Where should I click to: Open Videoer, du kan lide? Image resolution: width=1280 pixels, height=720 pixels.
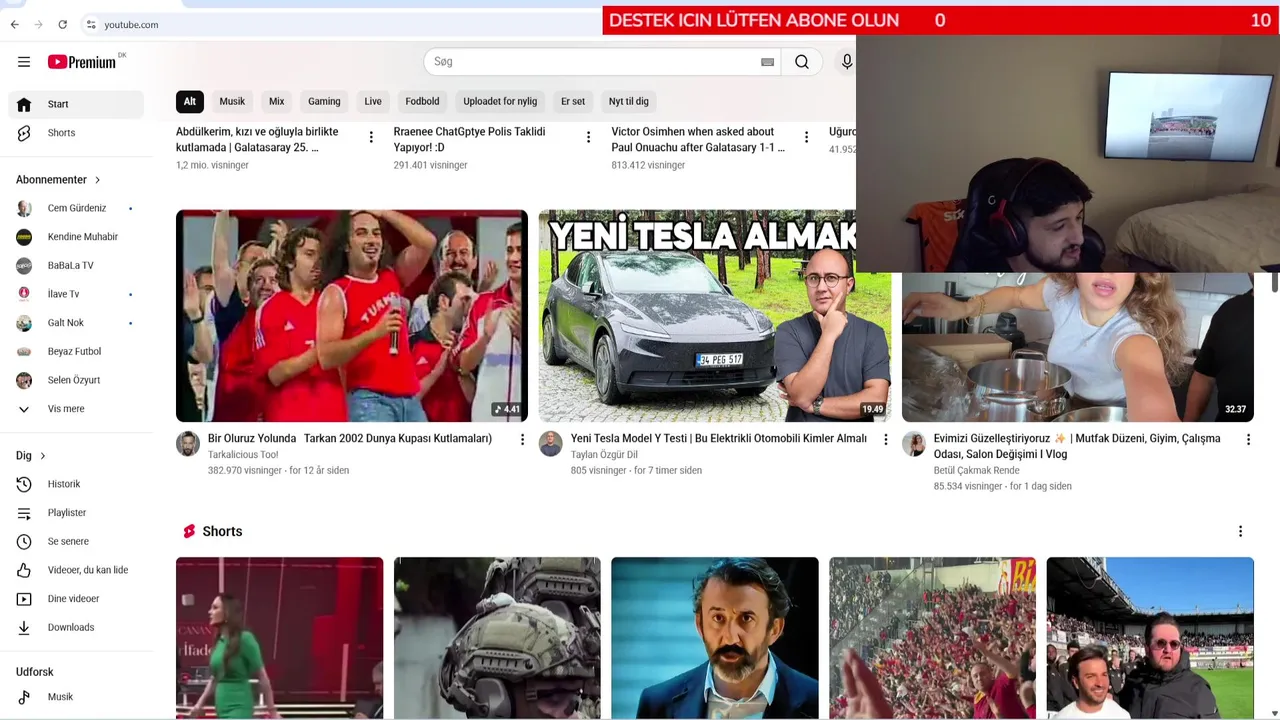tap(76, 570)
